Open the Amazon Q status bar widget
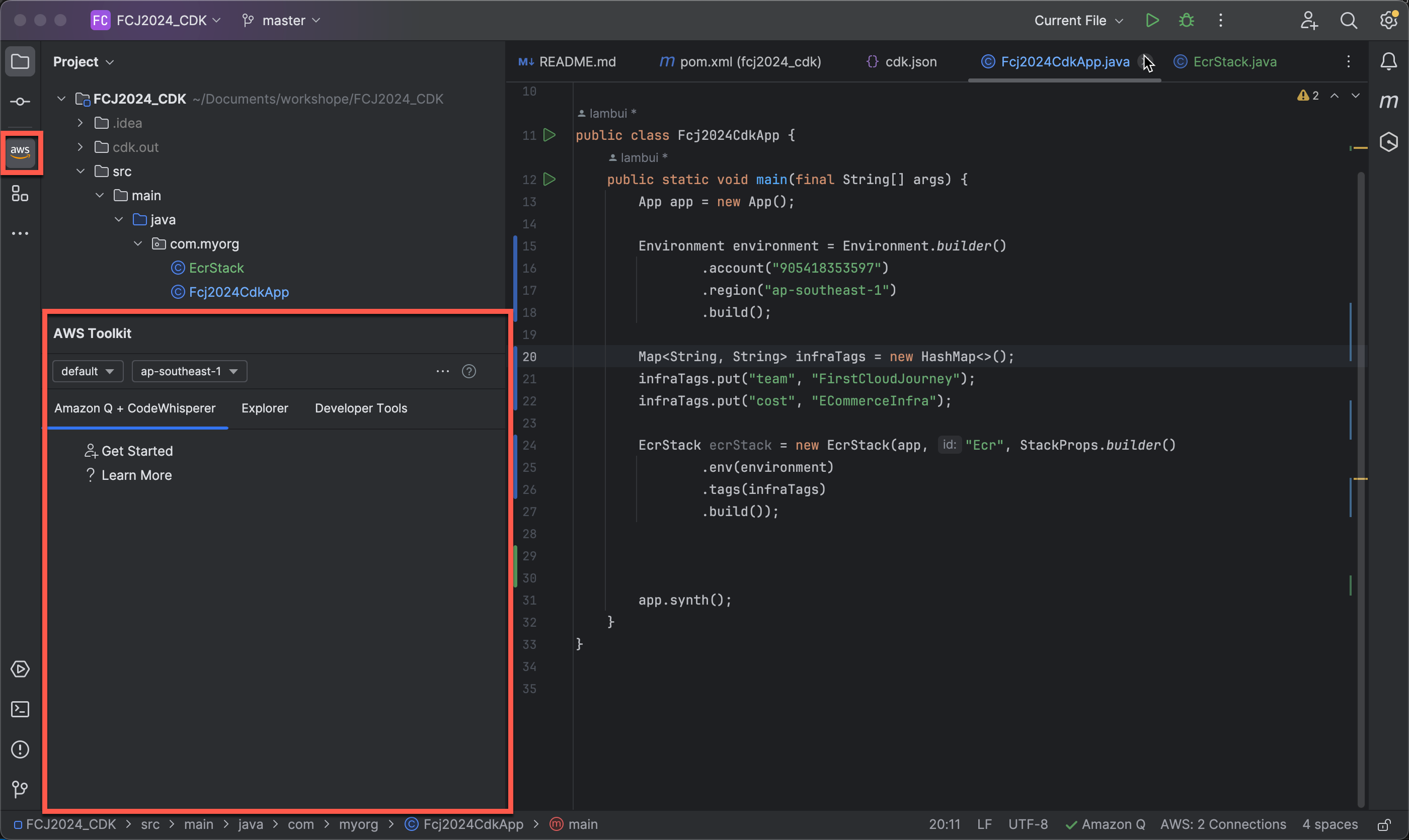1409x840 pixels. tap(1106, 825)
